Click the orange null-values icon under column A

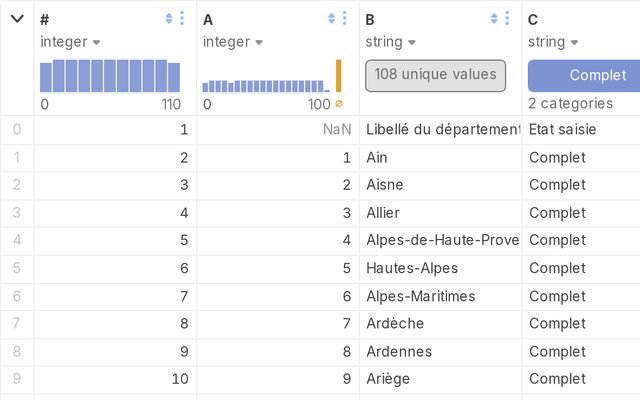[x=339, y=104]
